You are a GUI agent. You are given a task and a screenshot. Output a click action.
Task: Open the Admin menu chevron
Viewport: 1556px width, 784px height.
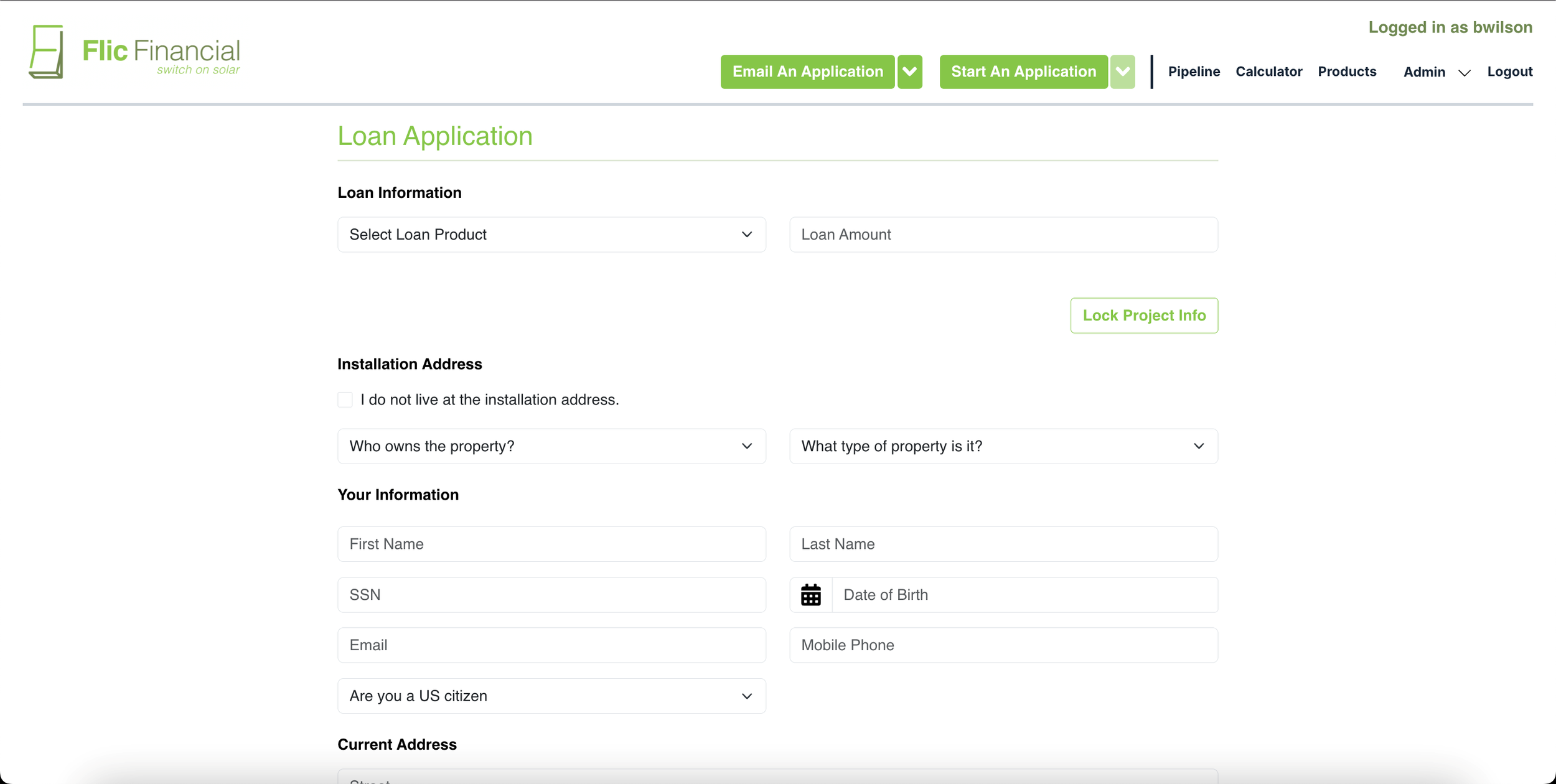(x=1464, y=73)
